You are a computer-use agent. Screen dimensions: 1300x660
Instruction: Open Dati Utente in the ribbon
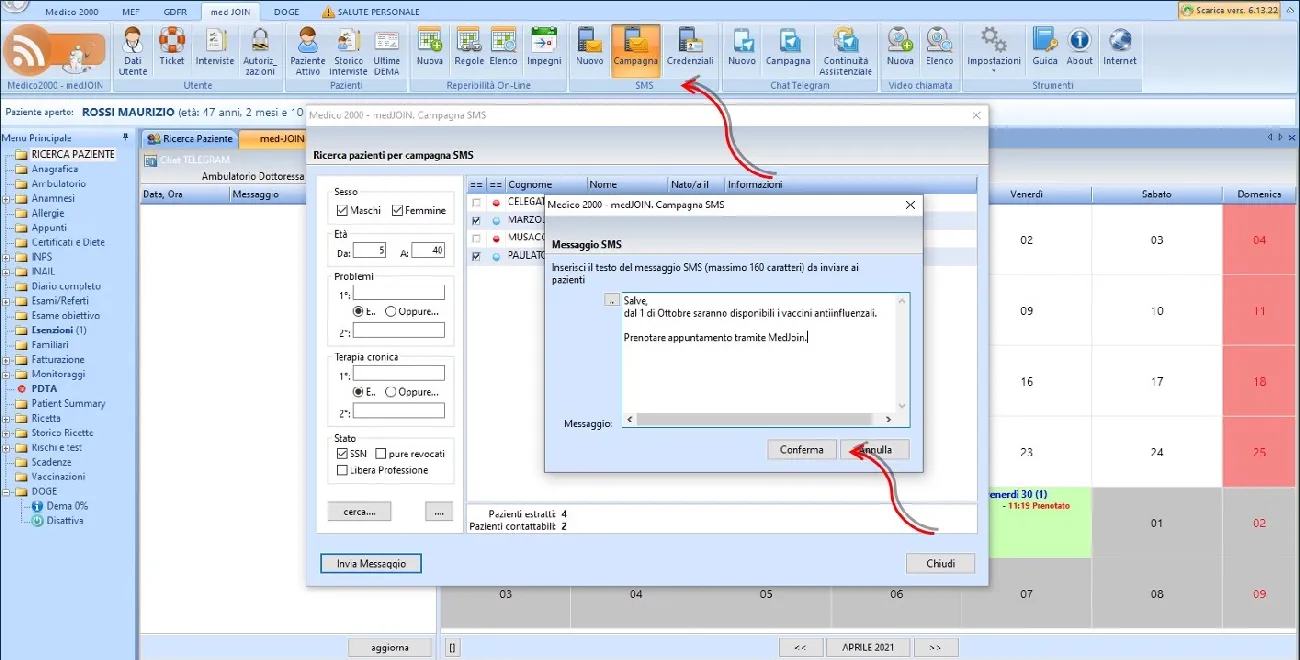click(x=132, y=49)
